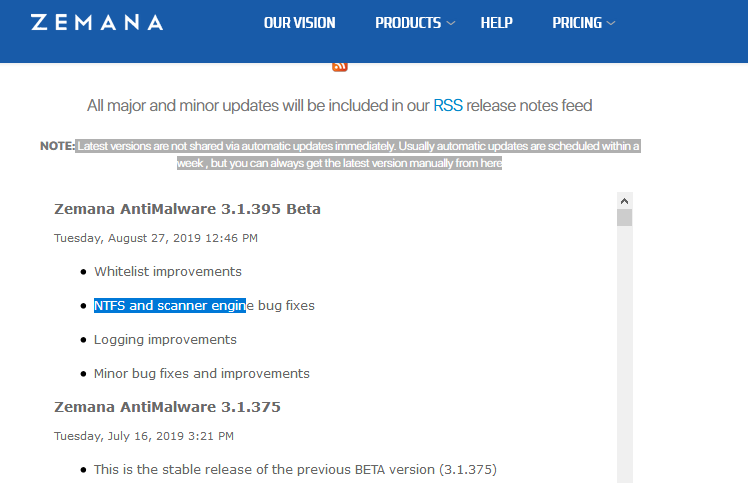
Task: Click the Zemana AntiMalware 3.1.395 Beta heading
Action: point(187,209)
